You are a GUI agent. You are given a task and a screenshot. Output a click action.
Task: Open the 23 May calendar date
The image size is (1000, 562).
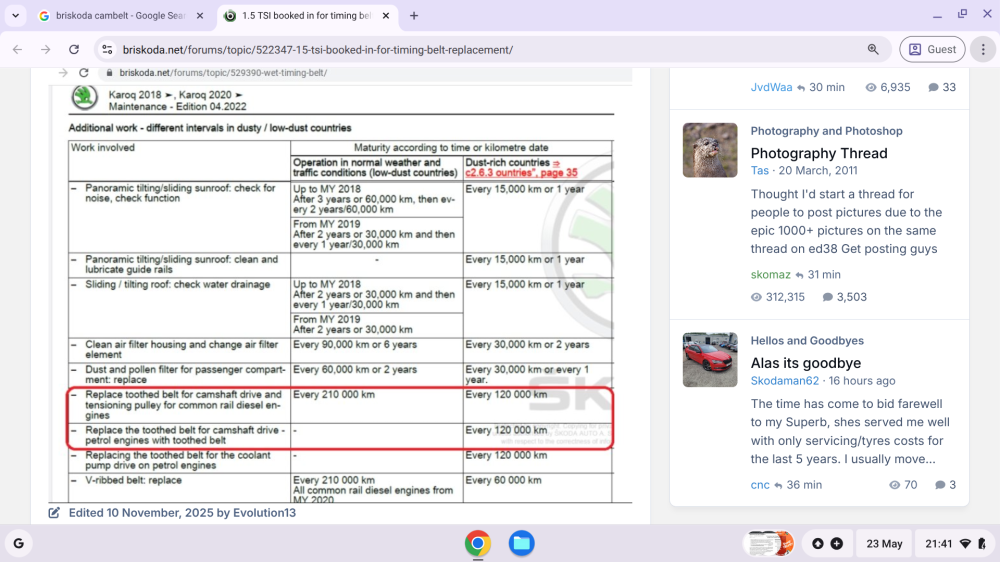point(884,544)
